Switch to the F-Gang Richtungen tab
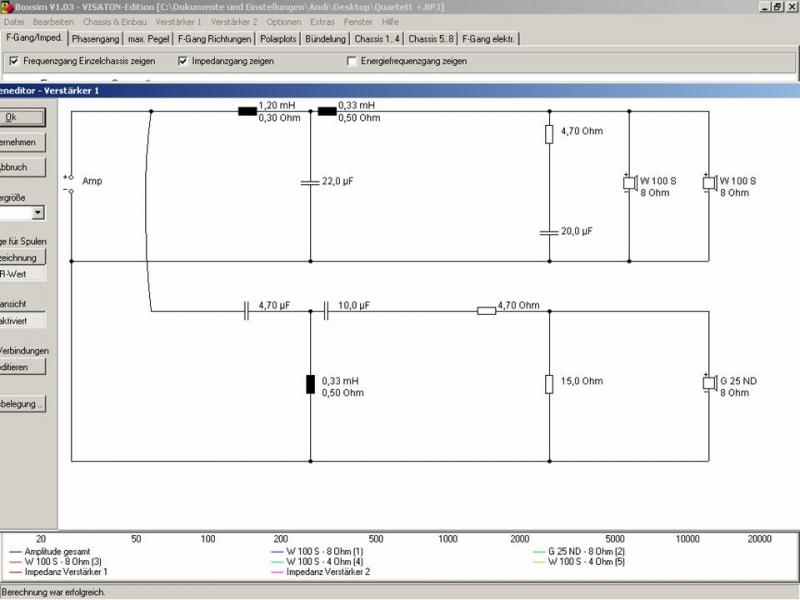 tap(214, 39)
